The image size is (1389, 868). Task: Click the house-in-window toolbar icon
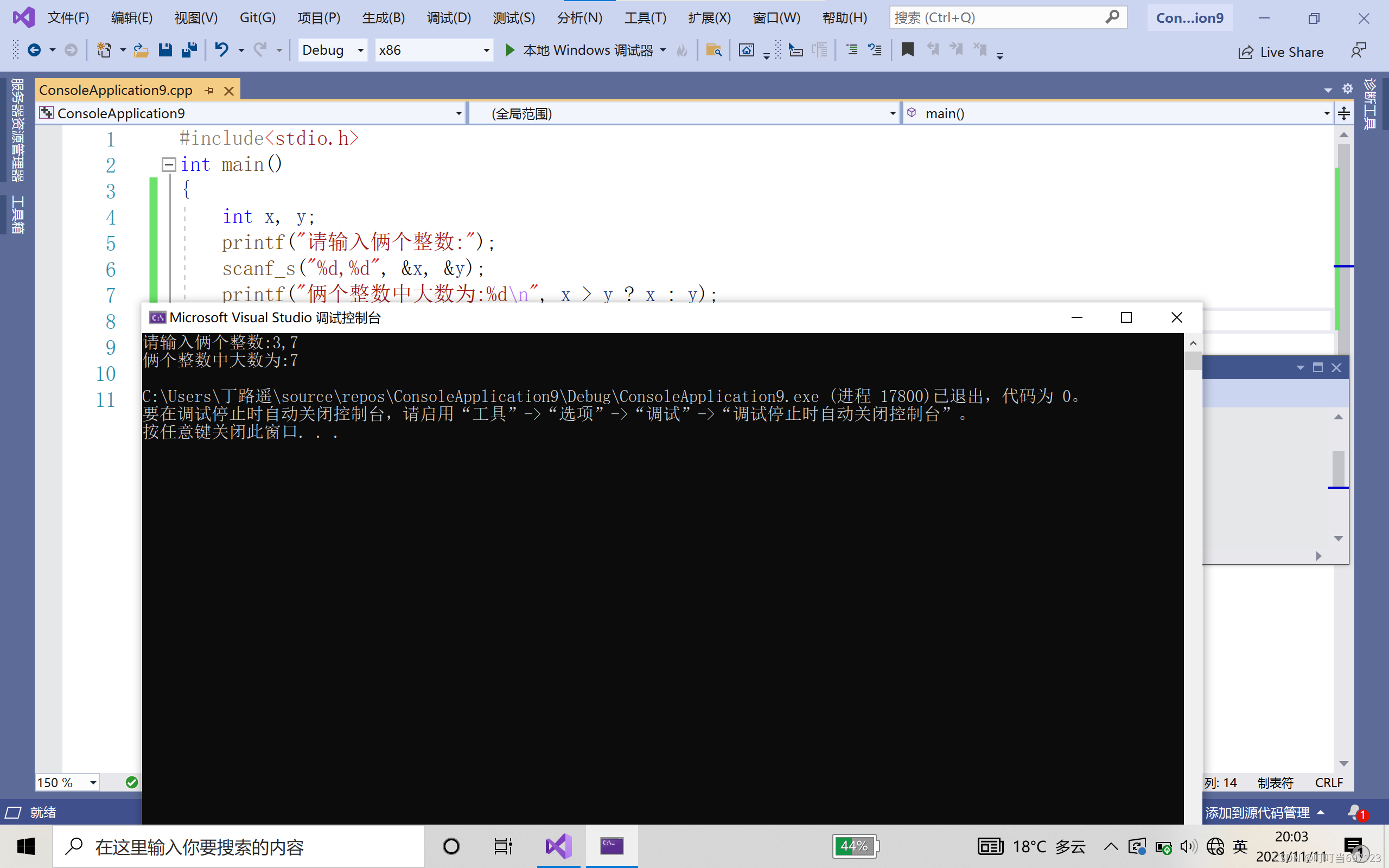(x=746, y=50)
